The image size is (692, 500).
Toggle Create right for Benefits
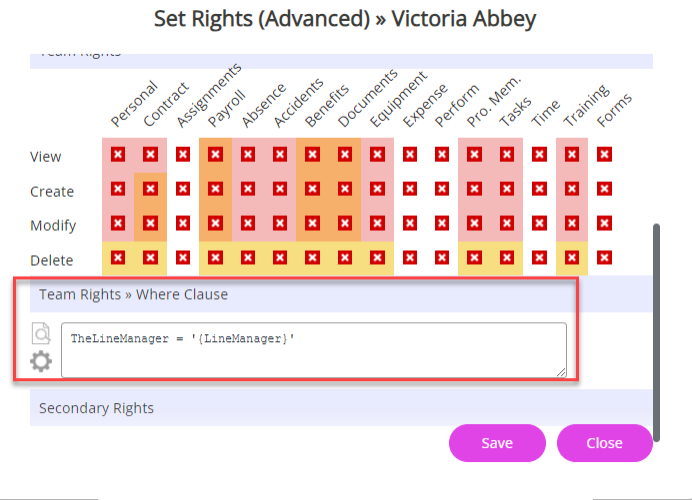[312, 189]
